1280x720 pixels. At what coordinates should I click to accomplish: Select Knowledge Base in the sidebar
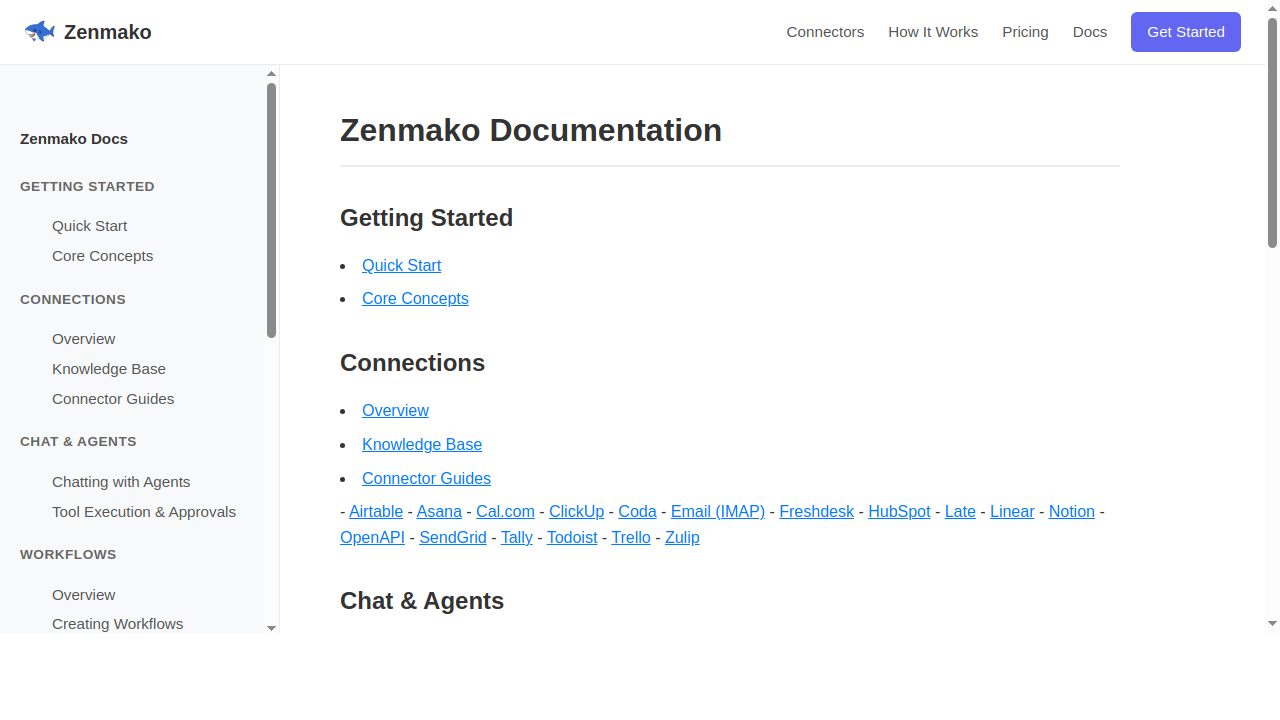109,369
